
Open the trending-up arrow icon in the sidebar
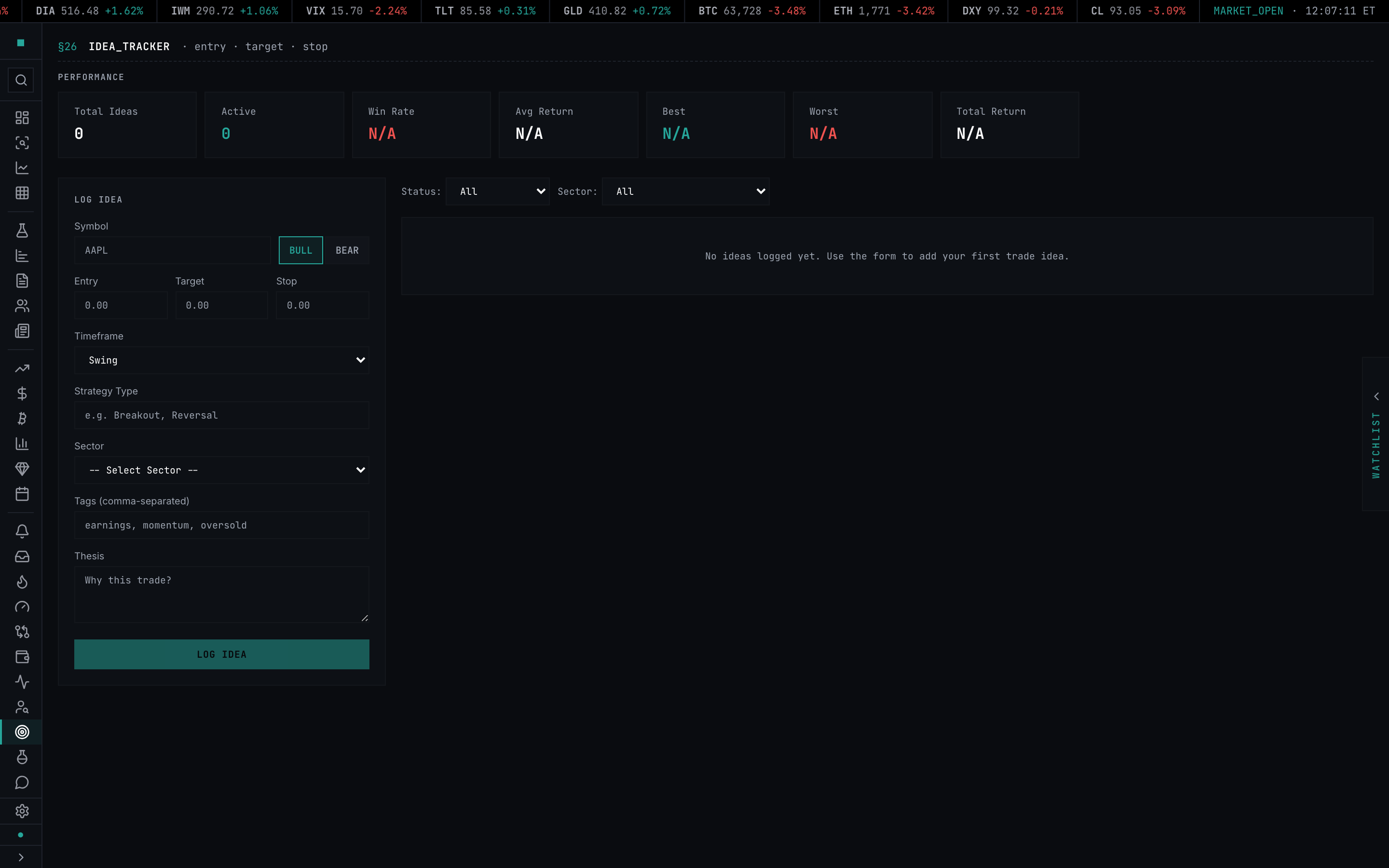click(x=22, y=368)
